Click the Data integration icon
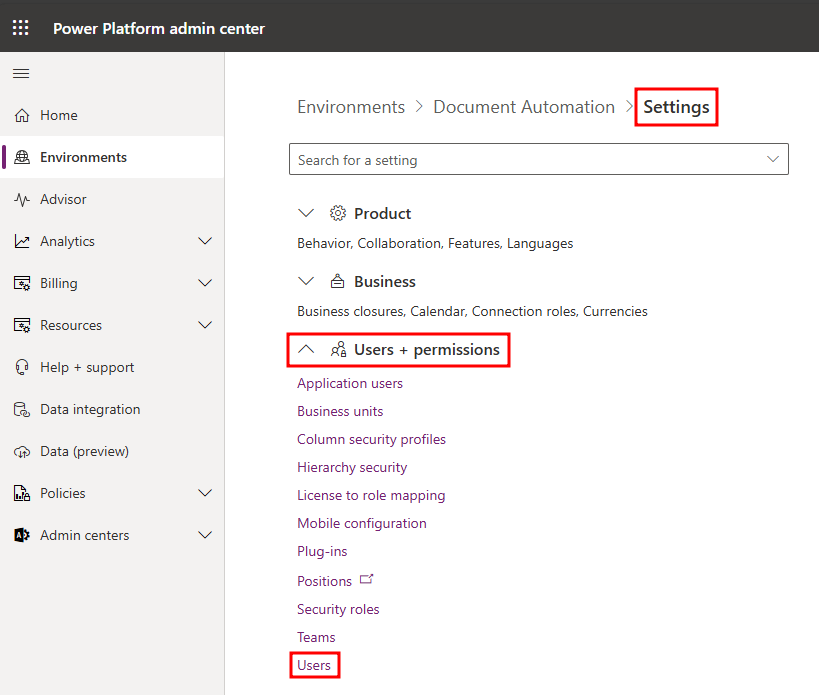The image size is (819, 695). [x=22, y=409]
